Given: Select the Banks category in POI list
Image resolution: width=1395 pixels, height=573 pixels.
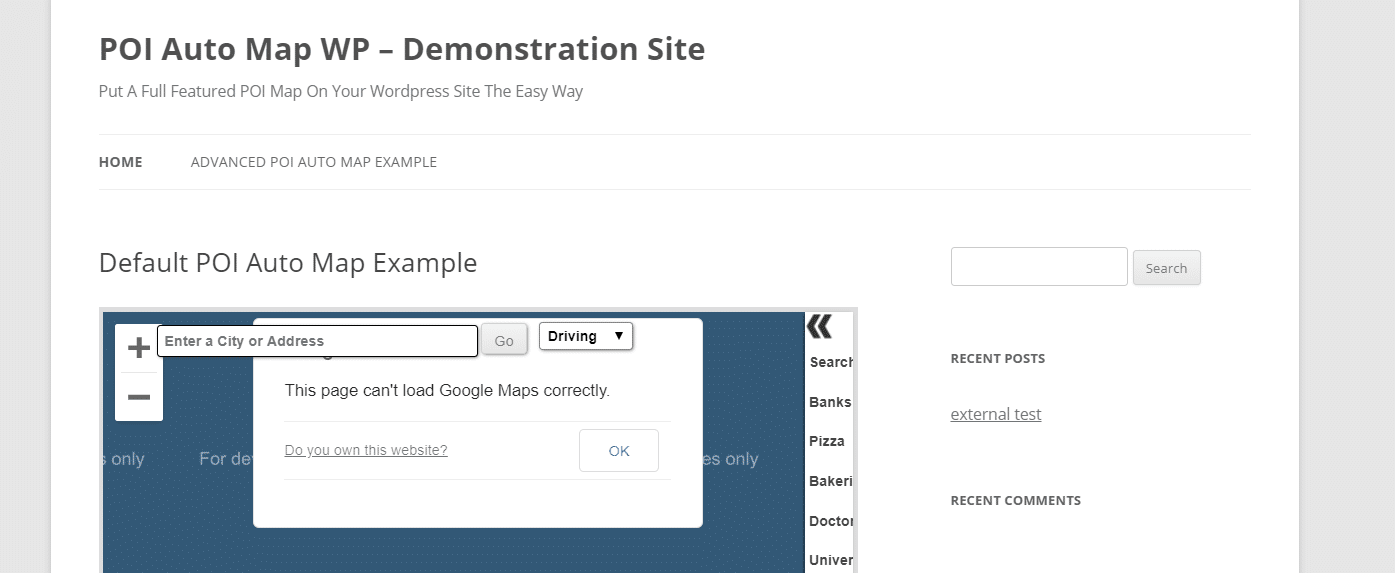Looking at the screenshot, I should (830, 402).
